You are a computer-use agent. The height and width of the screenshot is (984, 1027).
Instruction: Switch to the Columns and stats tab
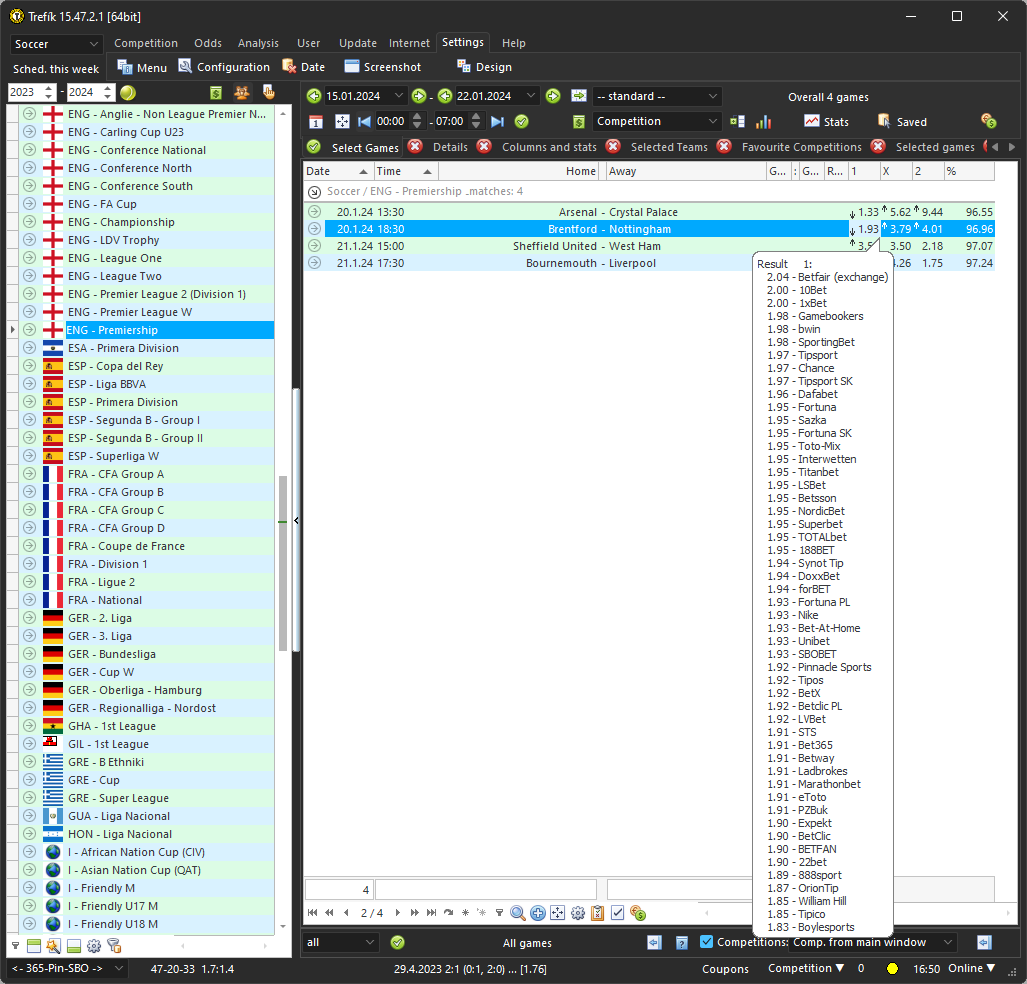549,147
